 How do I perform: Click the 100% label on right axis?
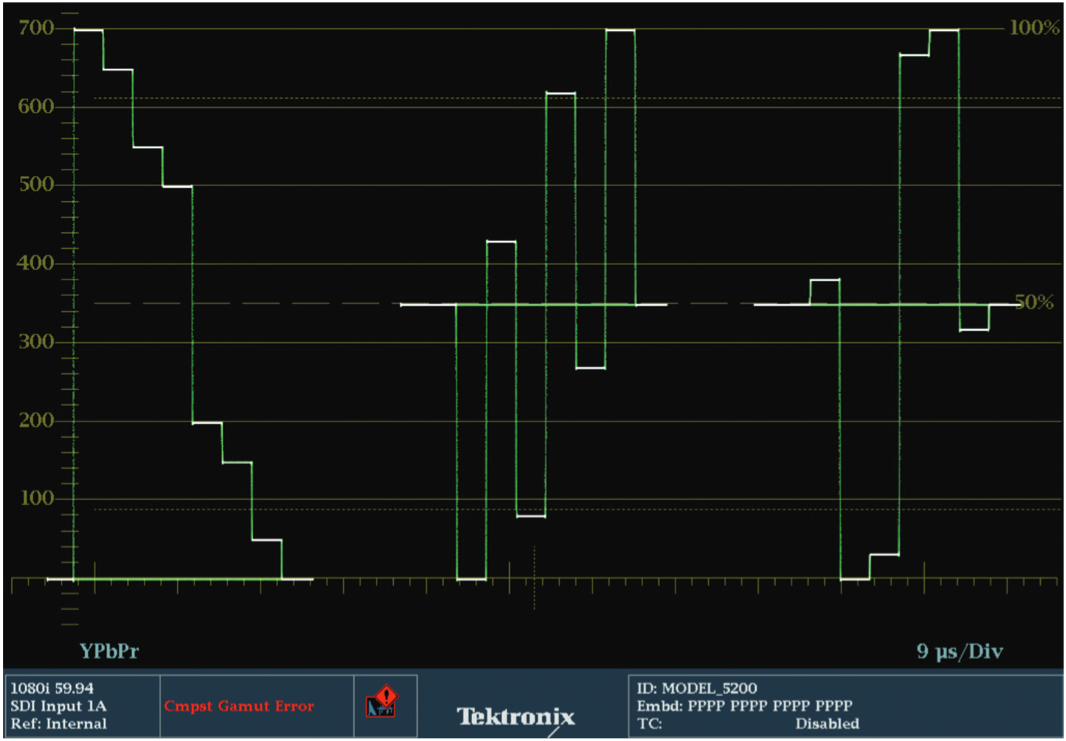click(1034, 29)
